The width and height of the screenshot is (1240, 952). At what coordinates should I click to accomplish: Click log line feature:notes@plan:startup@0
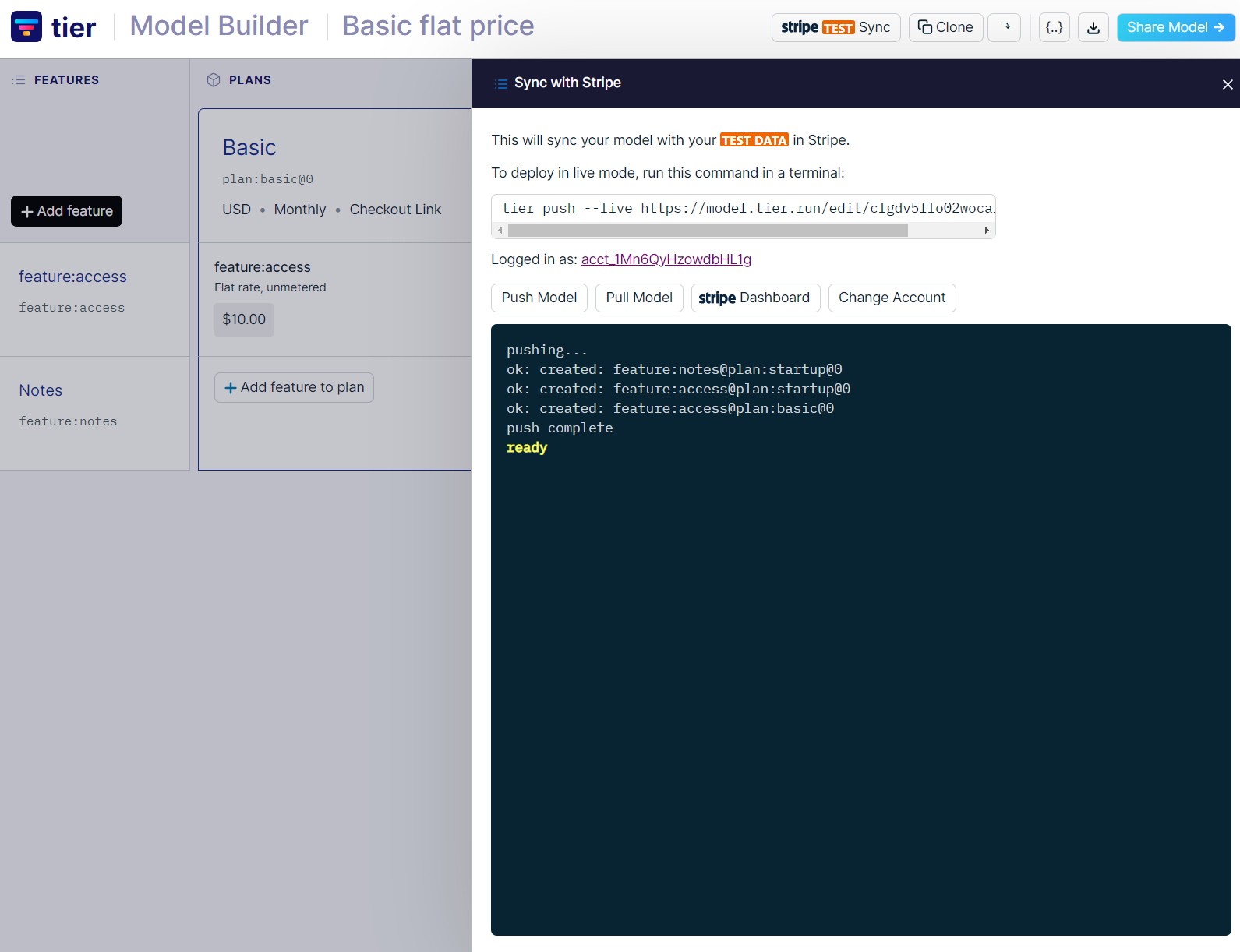(674, 369)
